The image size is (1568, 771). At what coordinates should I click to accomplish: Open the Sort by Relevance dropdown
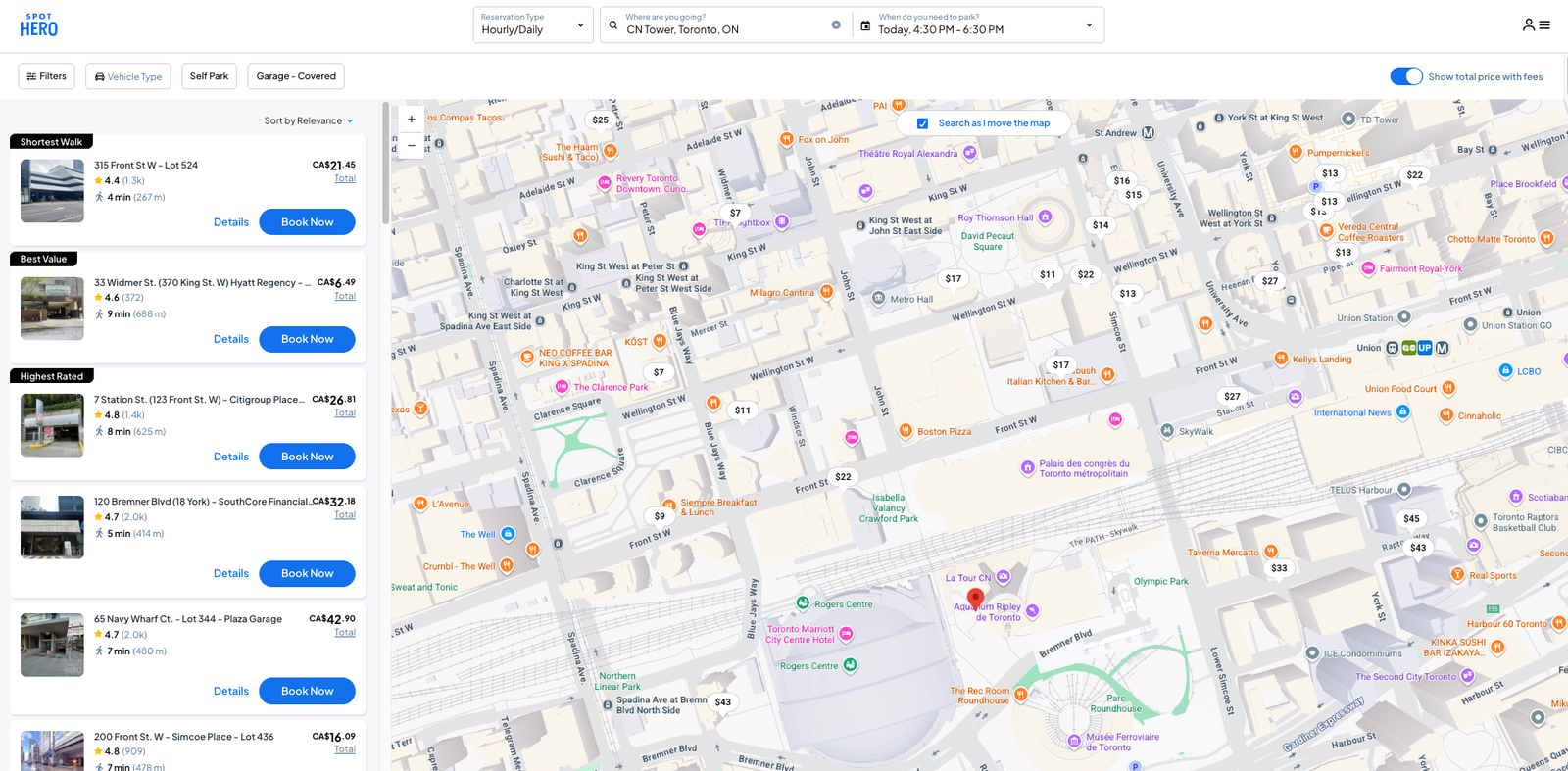pos(309,121)
